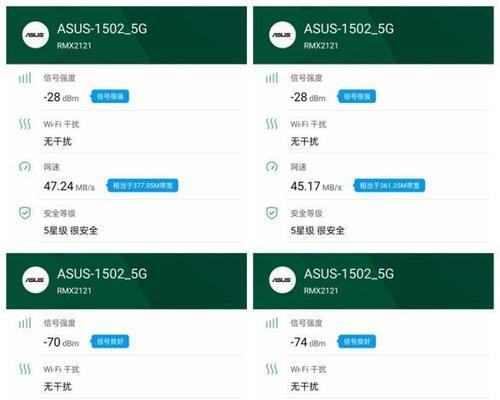Select Wi-Fi interference wave icon in 47.24 MB/s panel
The height and width of the screenshot is (400, 500).
[25, 124]
